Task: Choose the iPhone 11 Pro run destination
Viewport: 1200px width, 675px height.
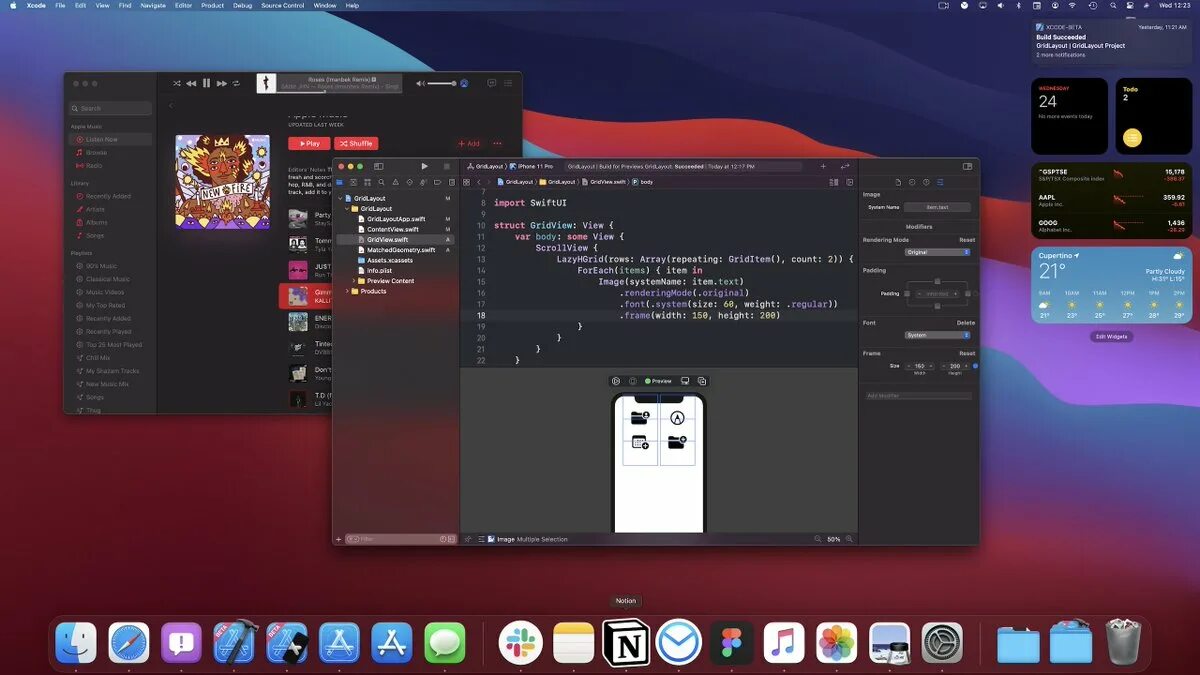Action: coord(531,166)
